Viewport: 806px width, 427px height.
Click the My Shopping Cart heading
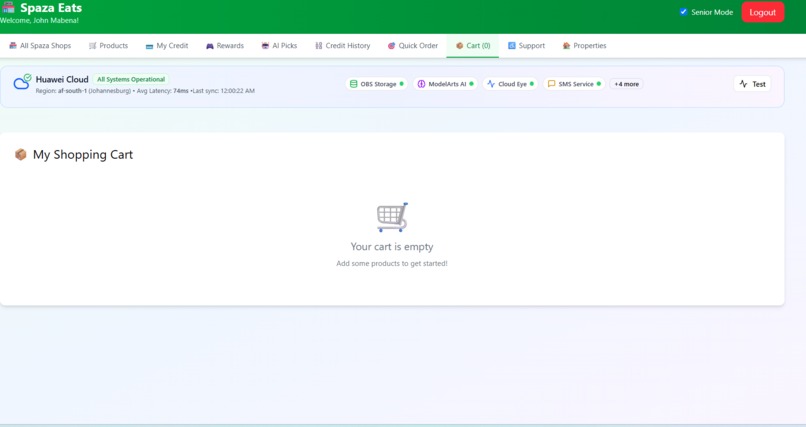[83, 155]
